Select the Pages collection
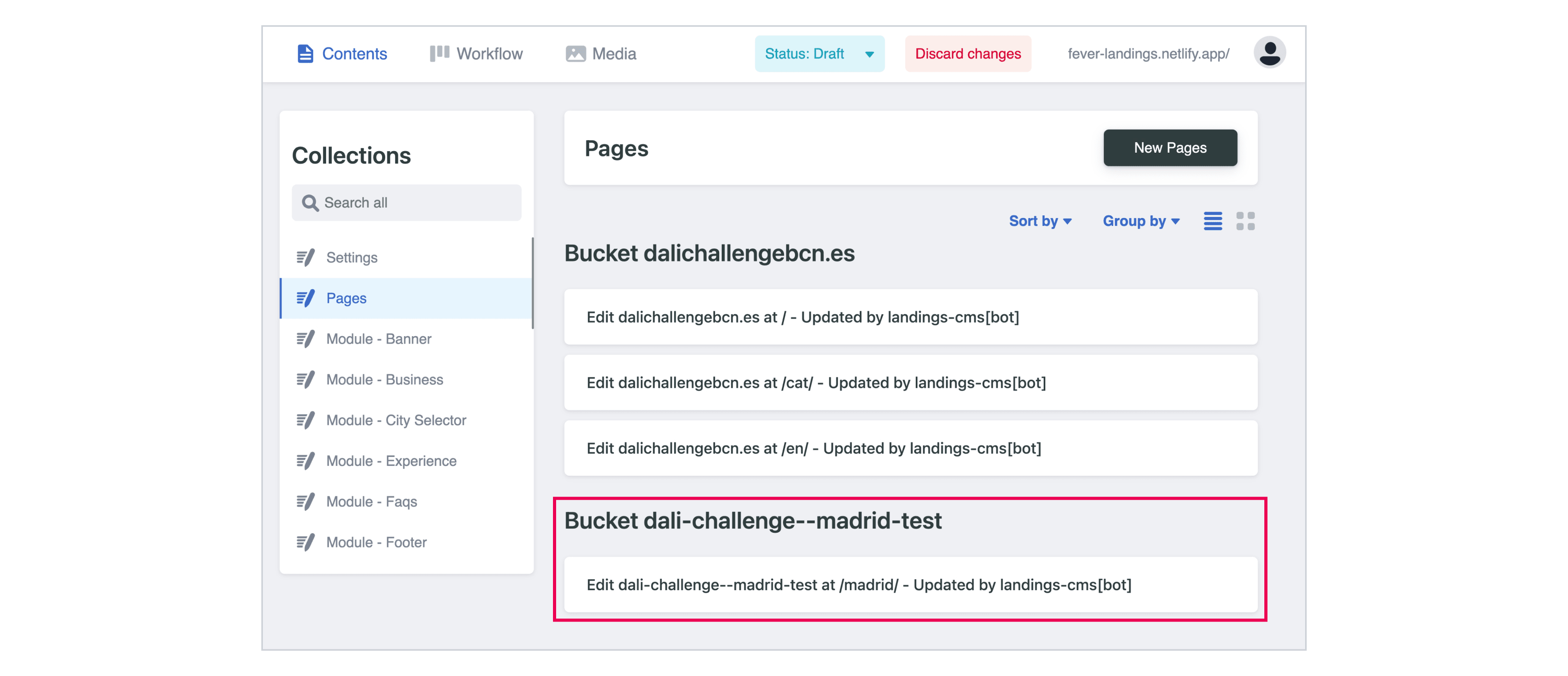Screen dimensions: 1568x676 tap(406, 299)
